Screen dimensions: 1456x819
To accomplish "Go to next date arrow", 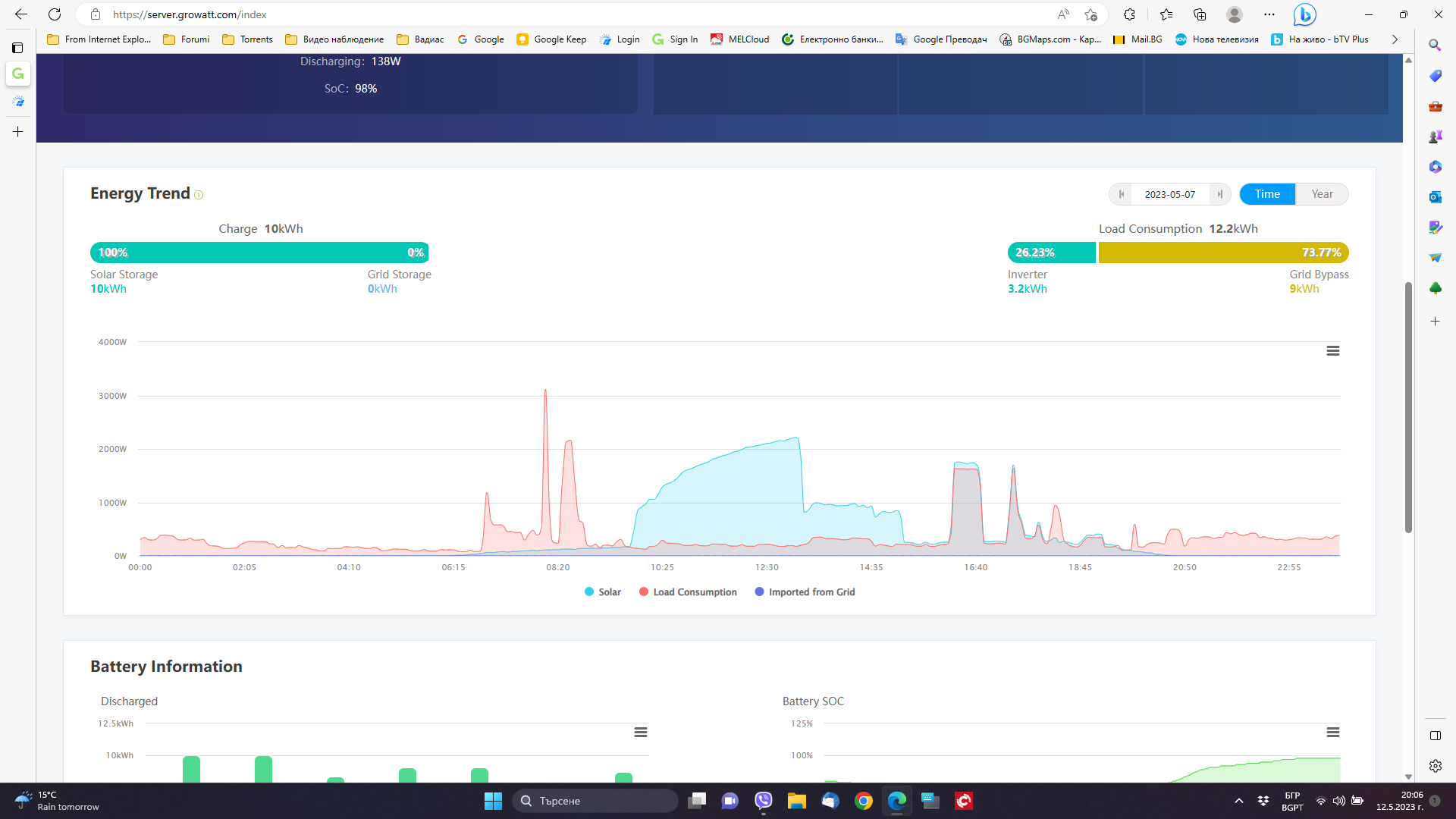I will [x=1219, y=194].
